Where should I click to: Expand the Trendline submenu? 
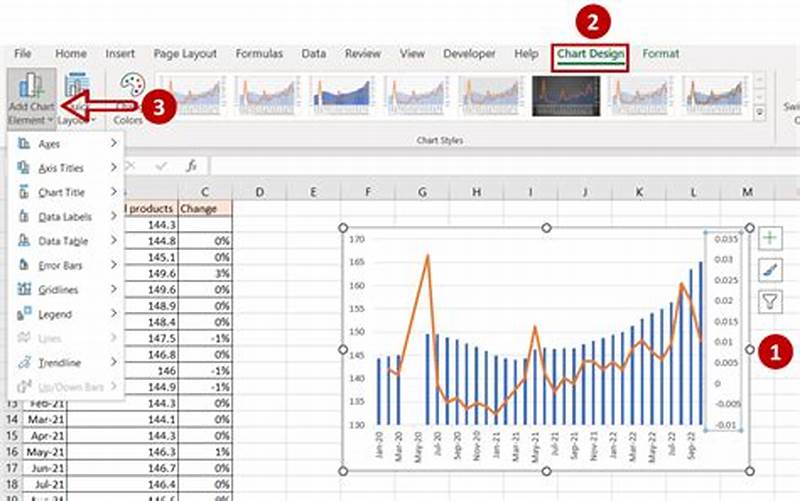pyautogui.click(x=66, y=363)
